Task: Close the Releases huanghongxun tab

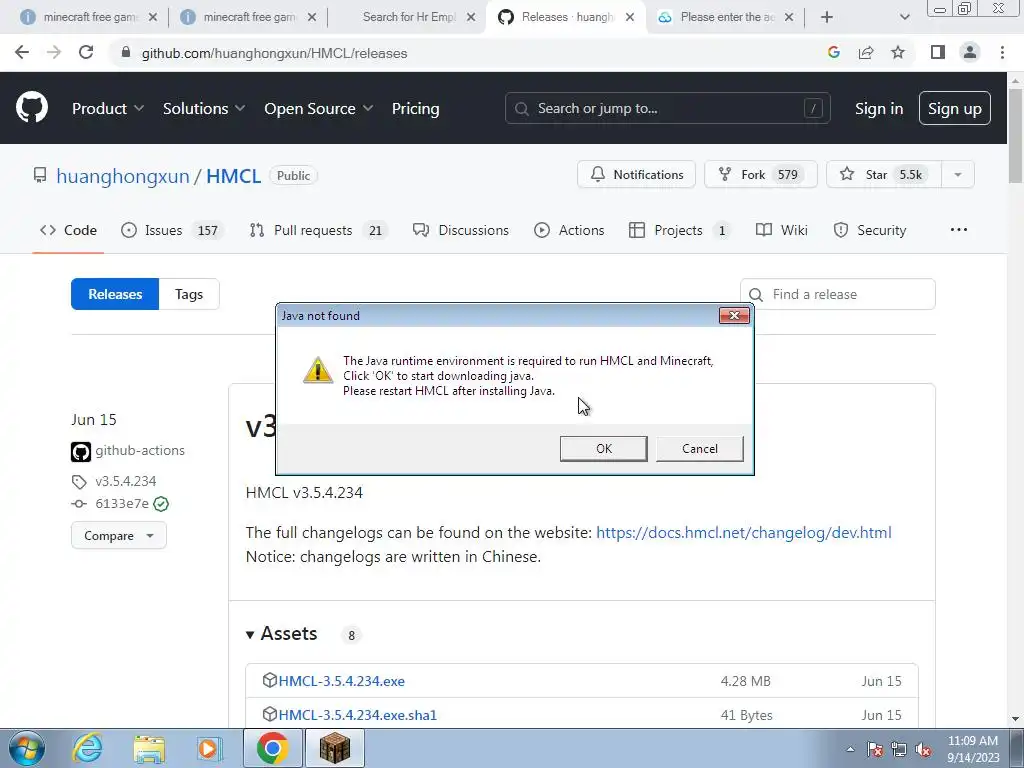Action: [630, 18]
